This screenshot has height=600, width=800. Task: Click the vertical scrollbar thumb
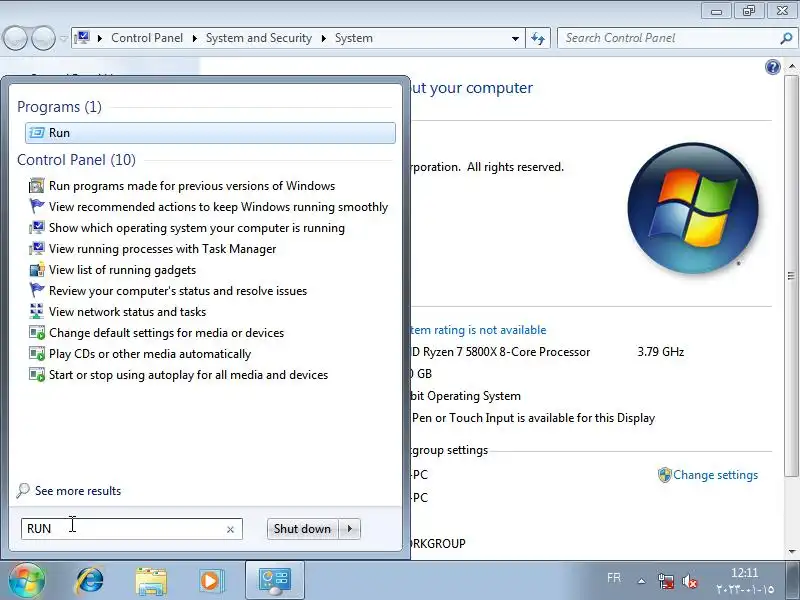coord(791,276)
